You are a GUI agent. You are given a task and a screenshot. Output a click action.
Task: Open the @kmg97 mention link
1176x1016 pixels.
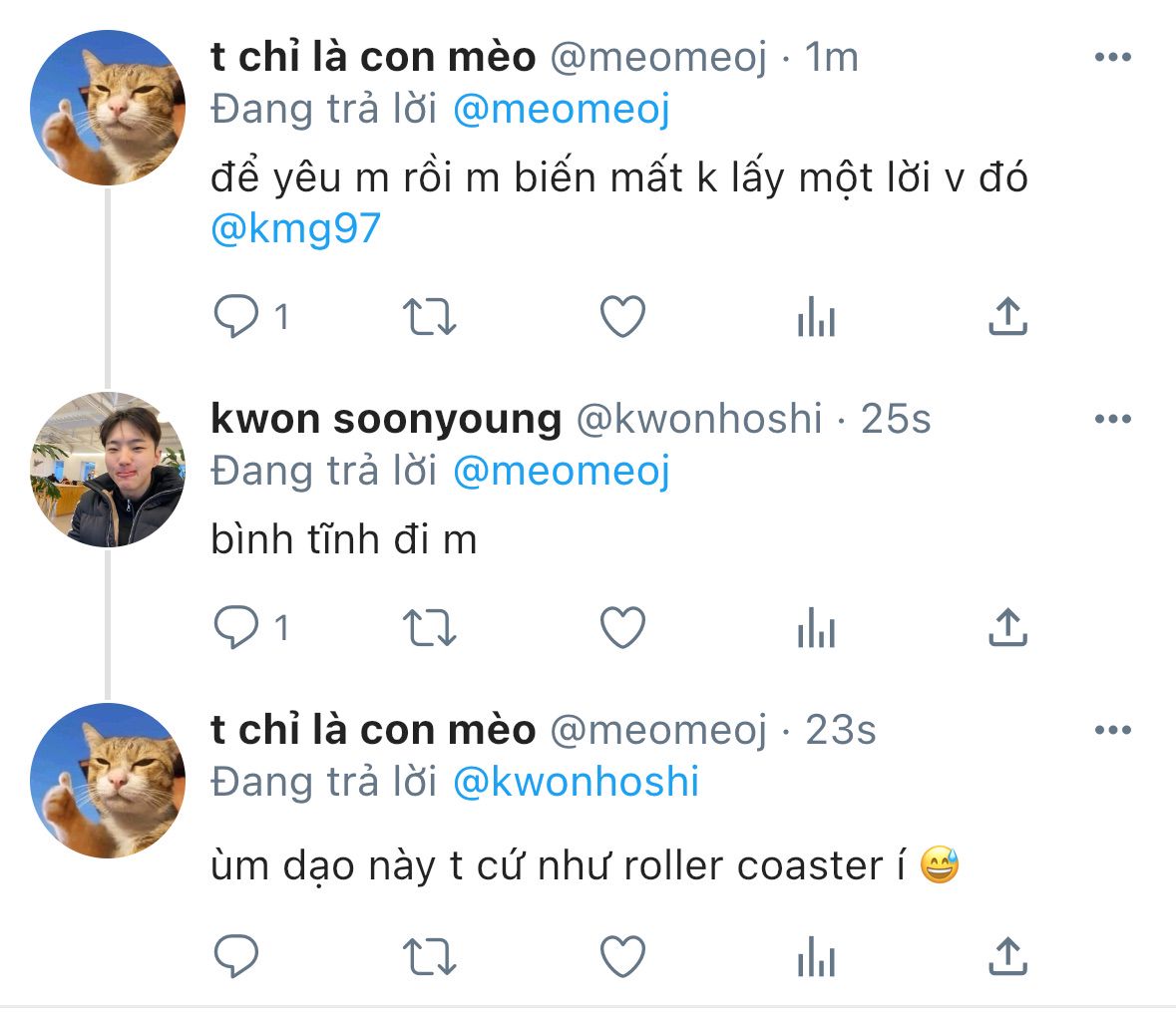click(x=296, y=229)
